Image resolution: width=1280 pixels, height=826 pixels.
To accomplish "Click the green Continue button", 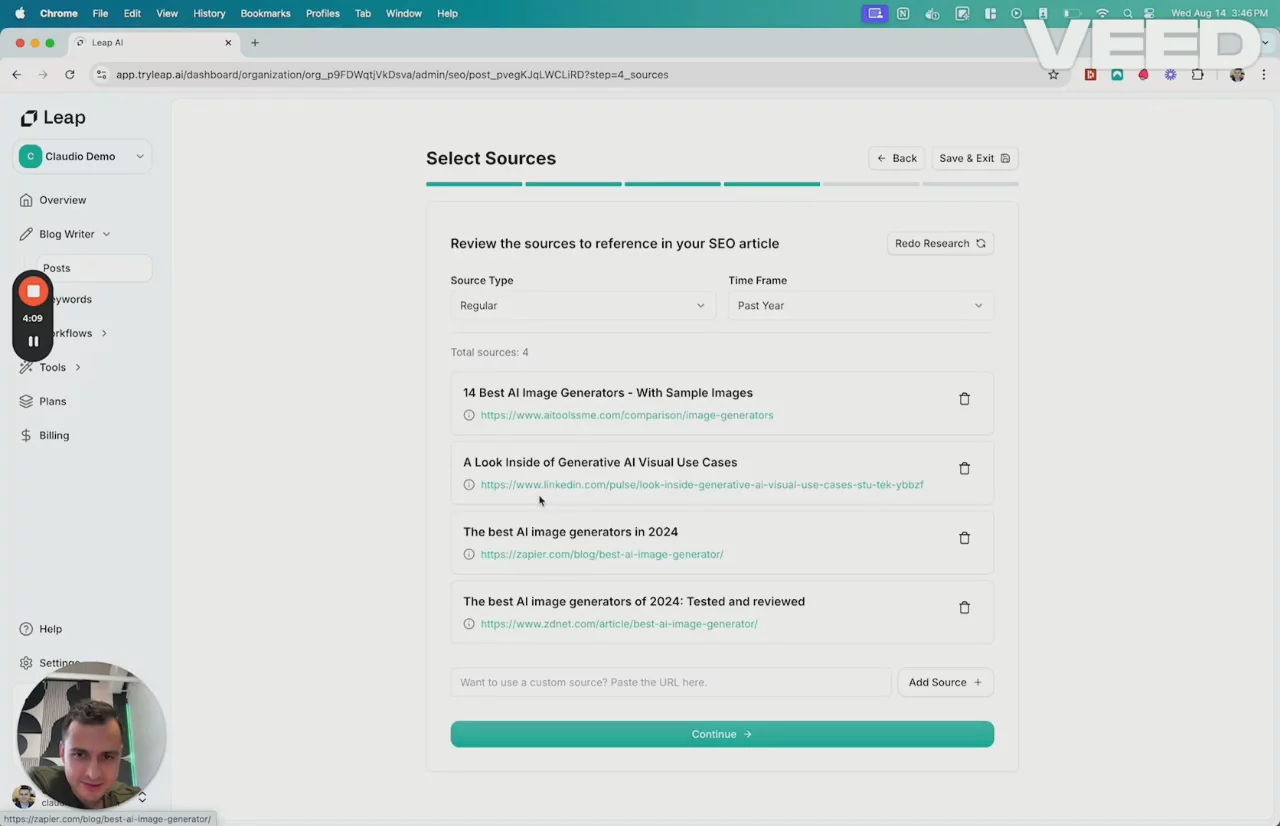I will point(721,734).
